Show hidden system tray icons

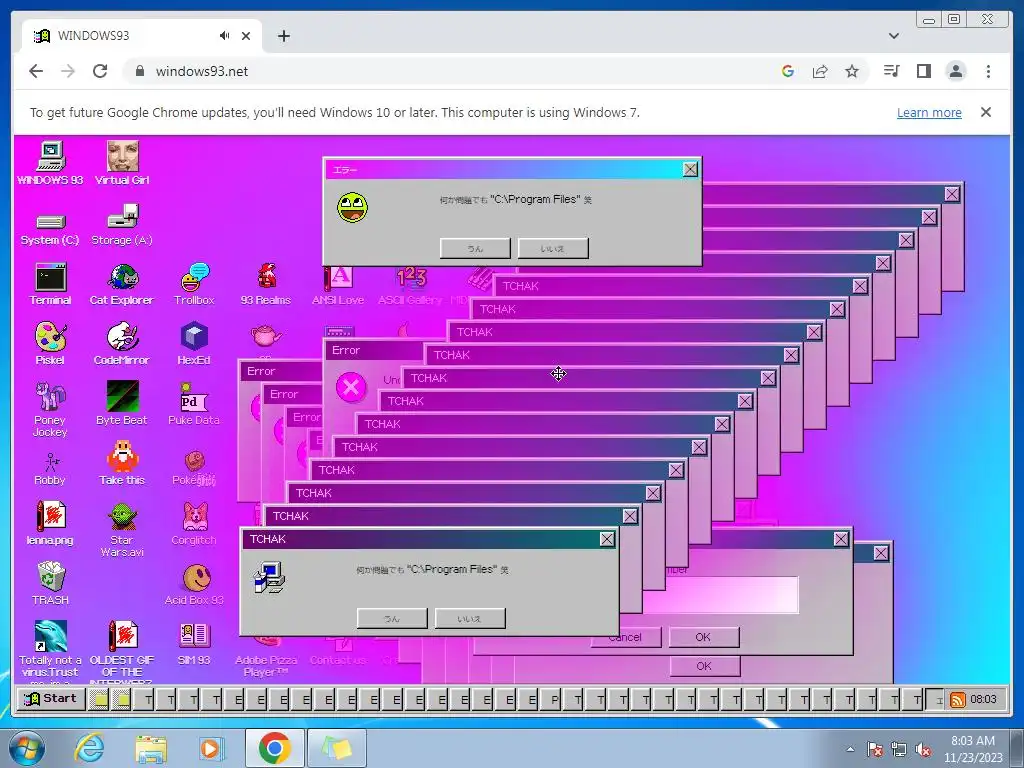[850, 749]
